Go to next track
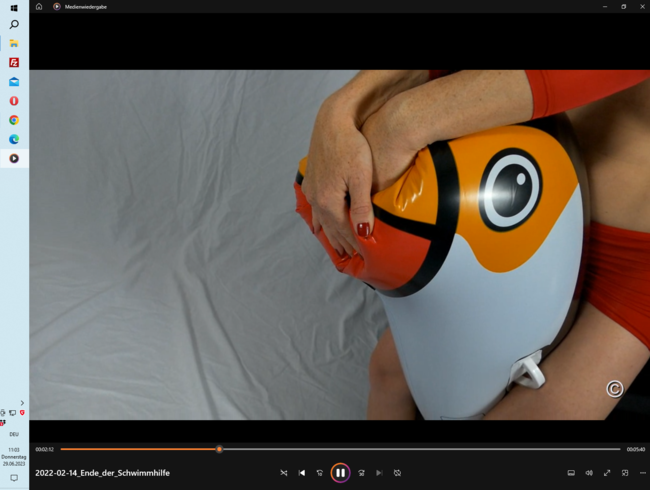This screenshot has width=650, height=490. click(379, 473)
